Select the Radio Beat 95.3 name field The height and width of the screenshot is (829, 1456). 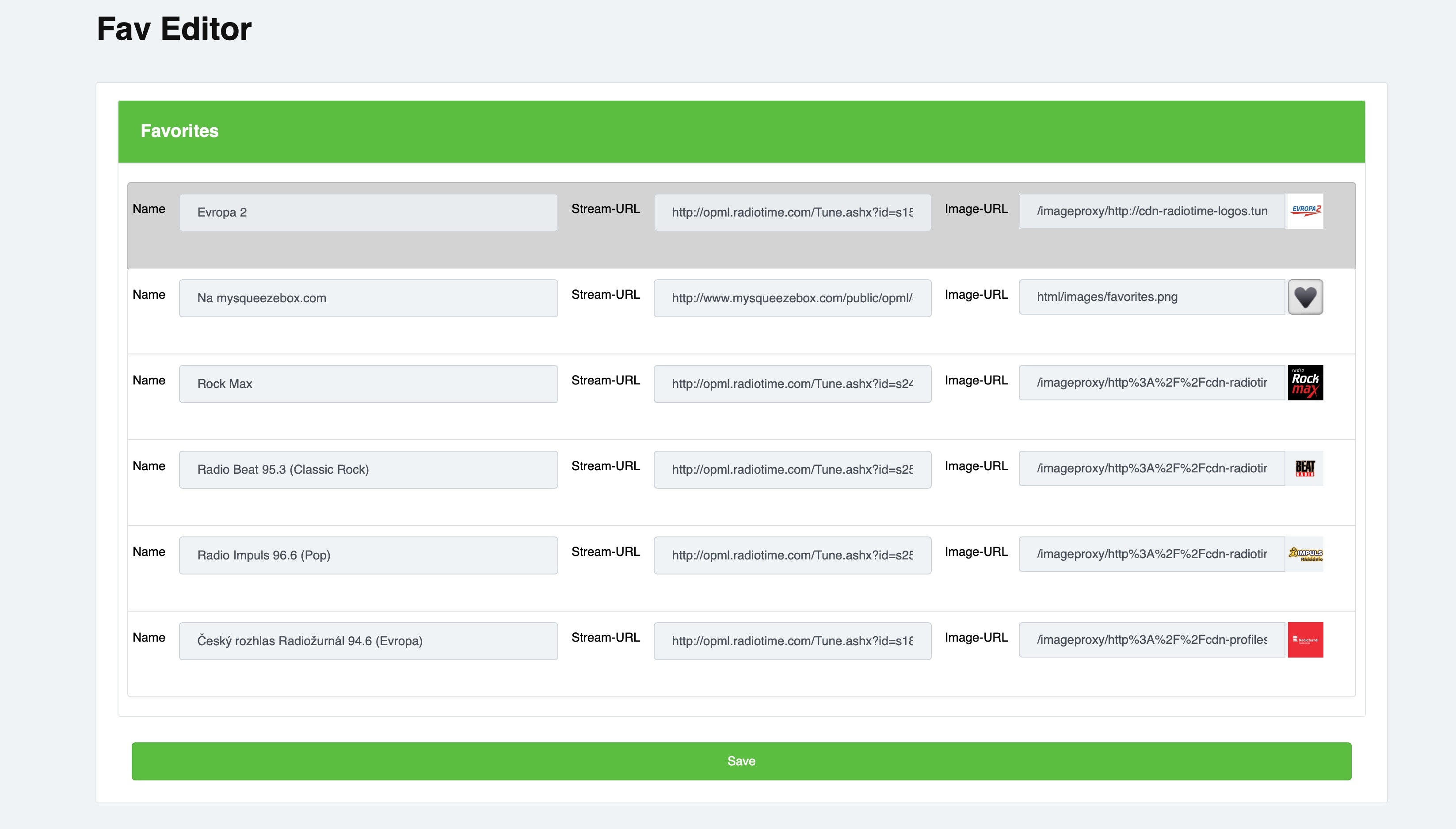[368, 469]
